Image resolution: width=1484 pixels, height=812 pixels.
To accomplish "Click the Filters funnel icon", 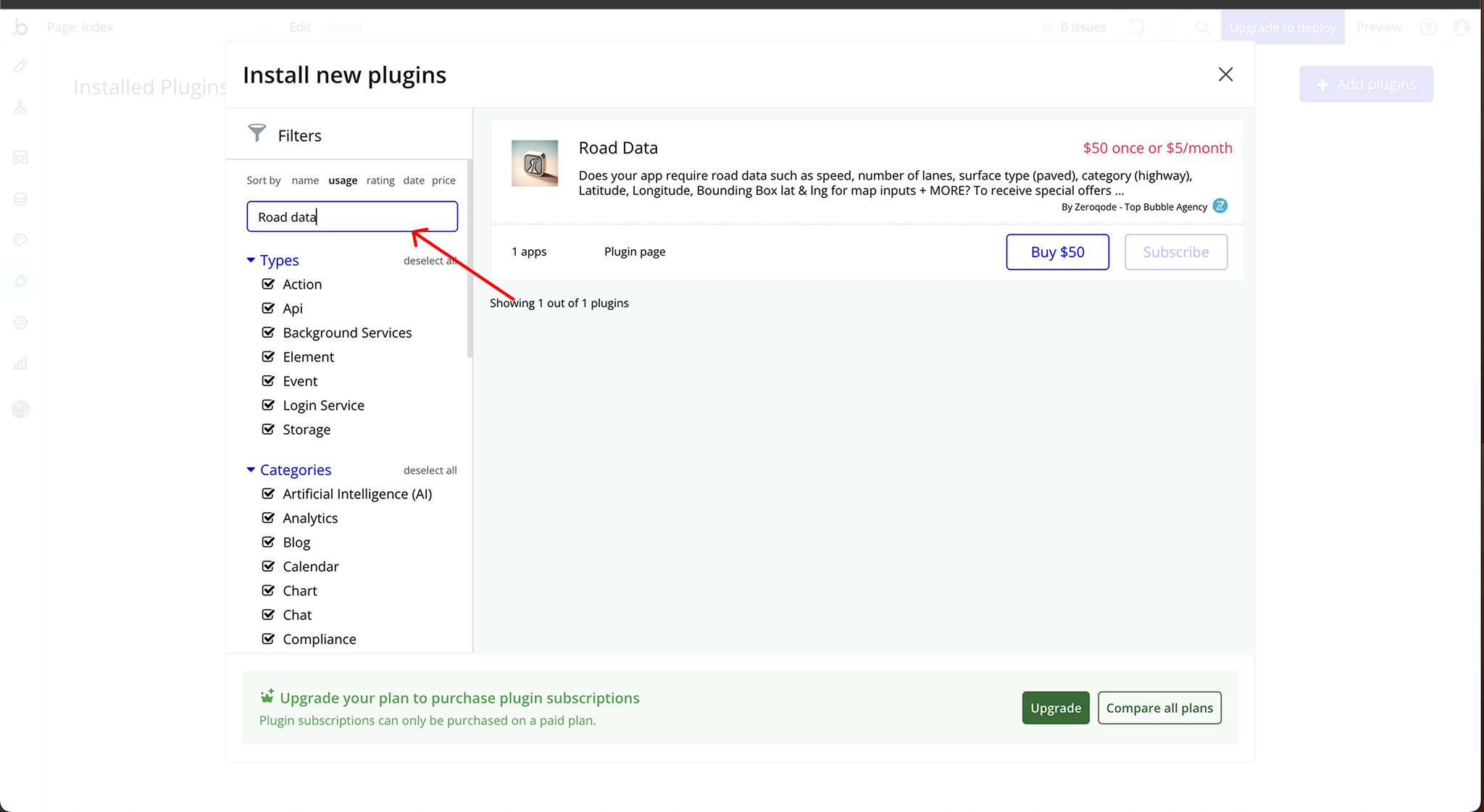I will pos(257,133).
